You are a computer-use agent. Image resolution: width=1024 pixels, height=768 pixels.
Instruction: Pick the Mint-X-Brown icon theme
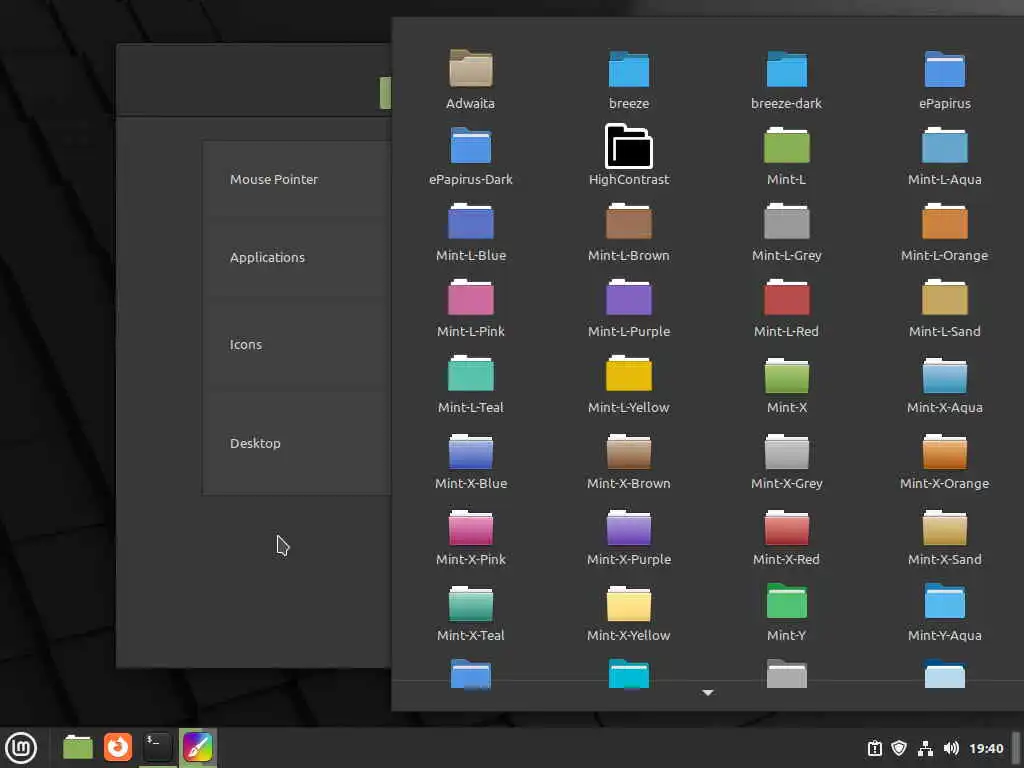coord(628,460)
